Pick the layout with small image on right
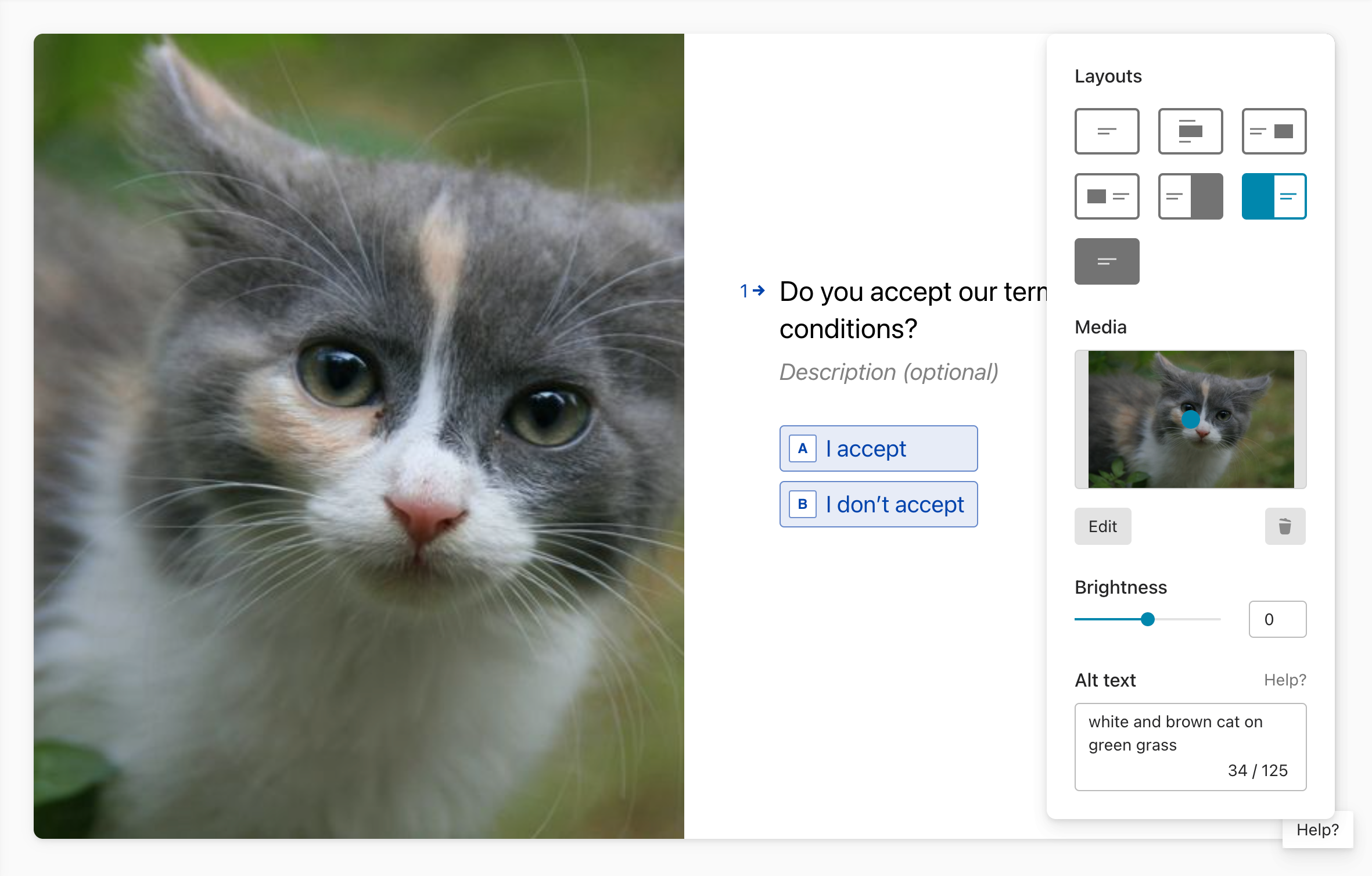Screen dimensions: 1372x876 (x=1274, y=131)
